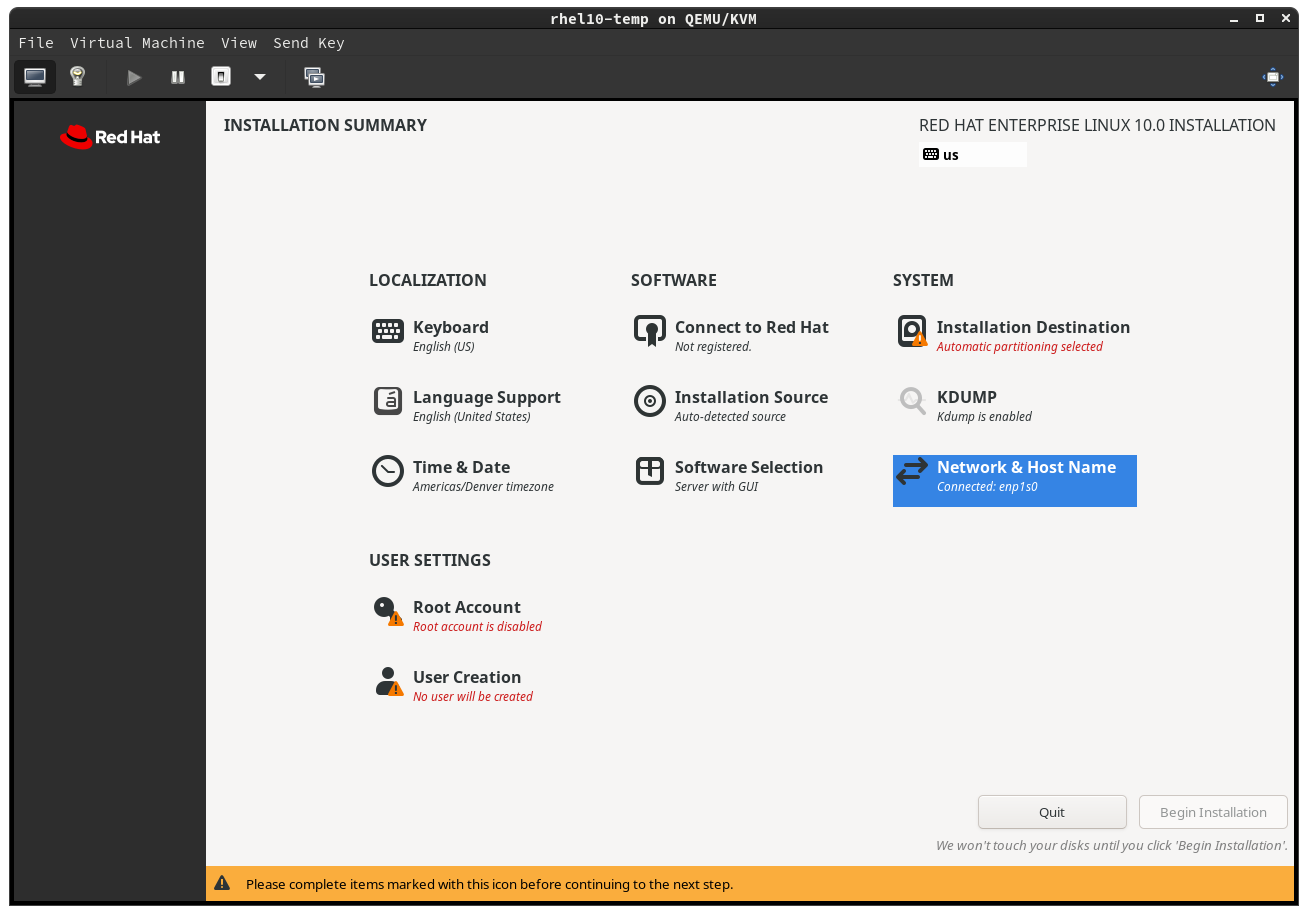Click the Begin Installation button
The width and height of the screenshot is (1308, 915).
pos(1213,812)
